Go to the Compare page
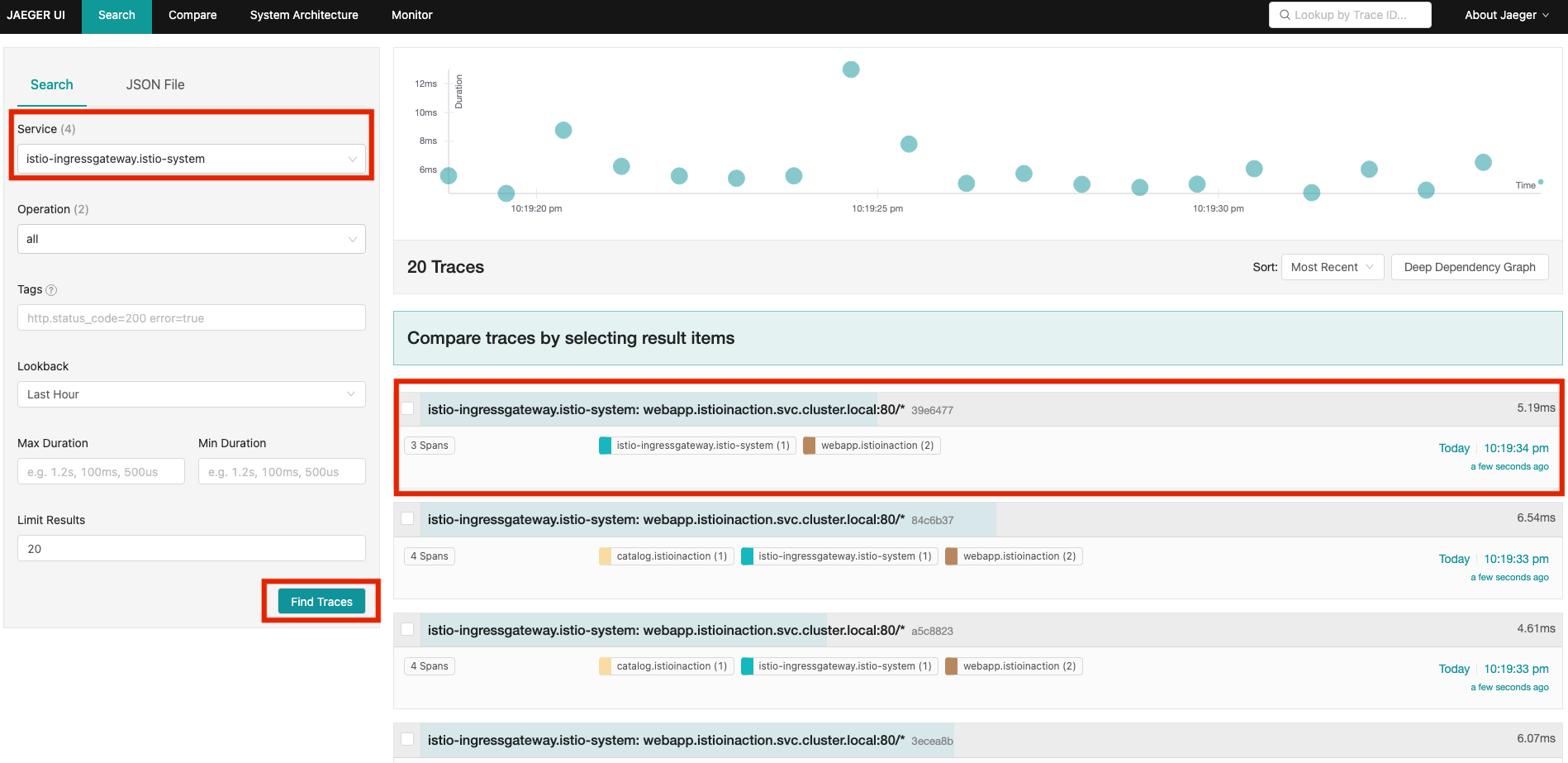The height and width of the screenshot is (763, 1568). 192,15
